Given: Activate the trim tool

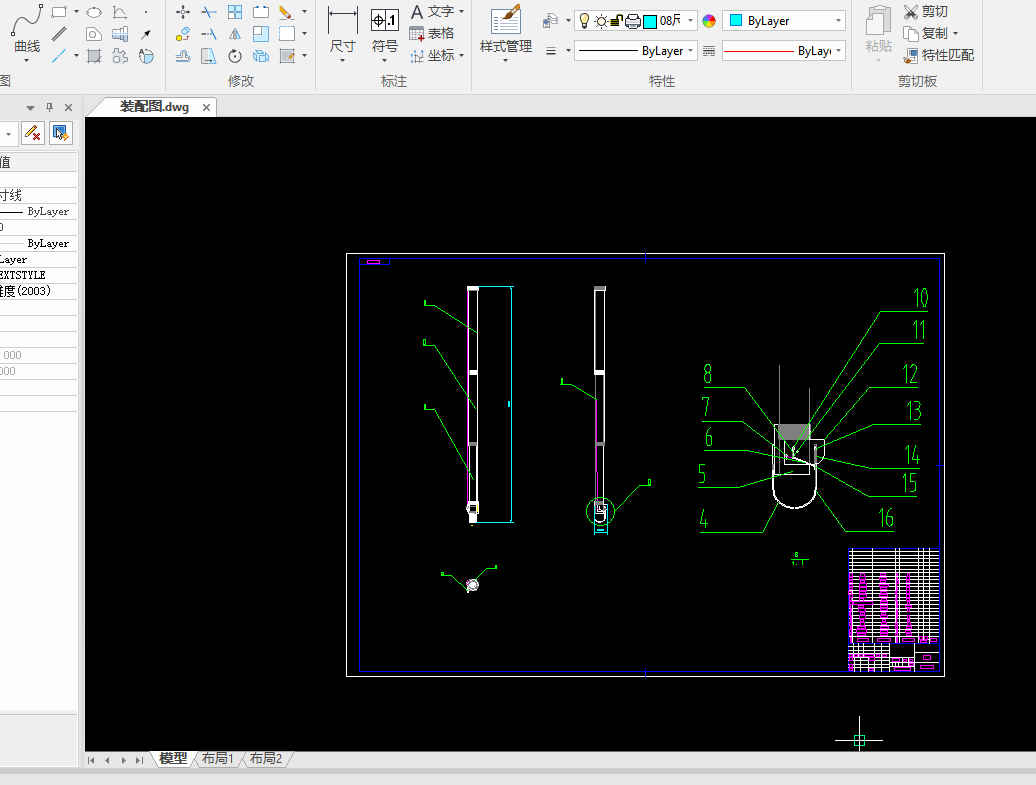Looking at the screenshot, I should tap(209, 12).
